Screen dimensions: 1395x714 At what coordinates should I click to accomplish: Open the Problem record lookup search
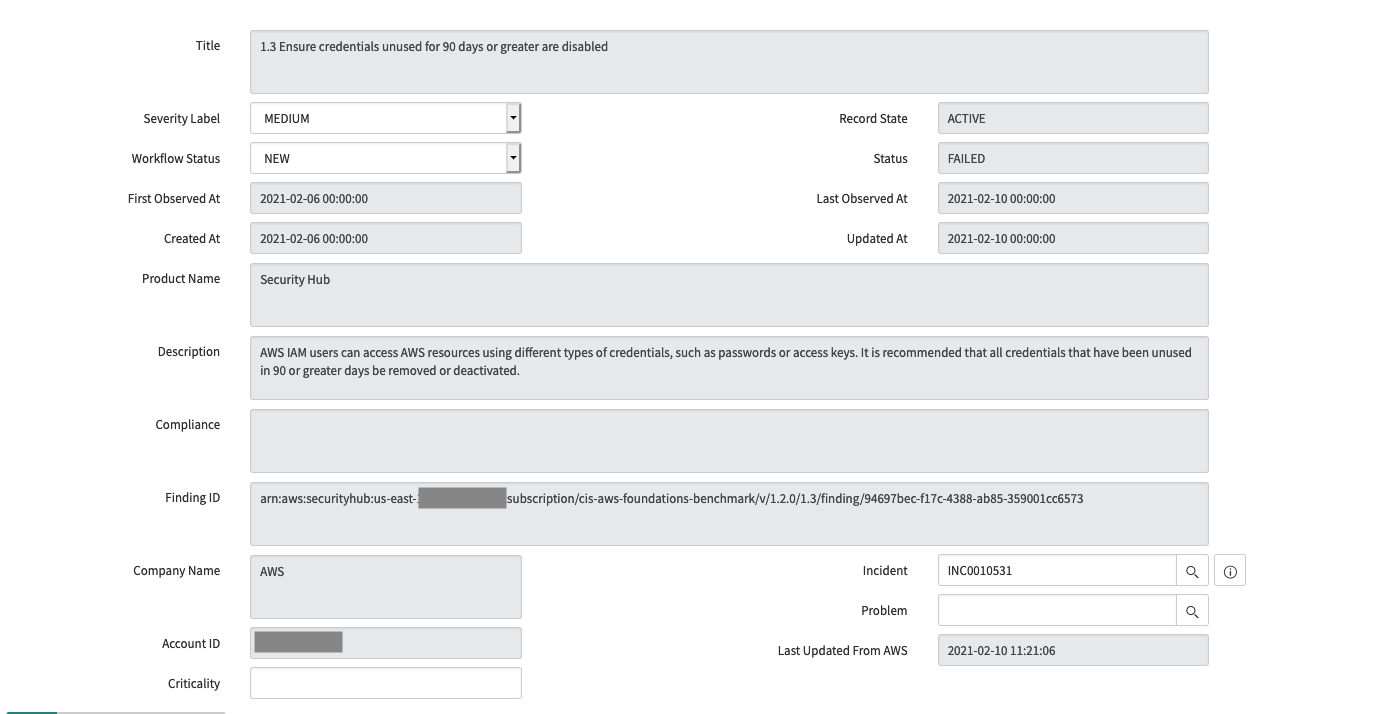pos(1192,610)
